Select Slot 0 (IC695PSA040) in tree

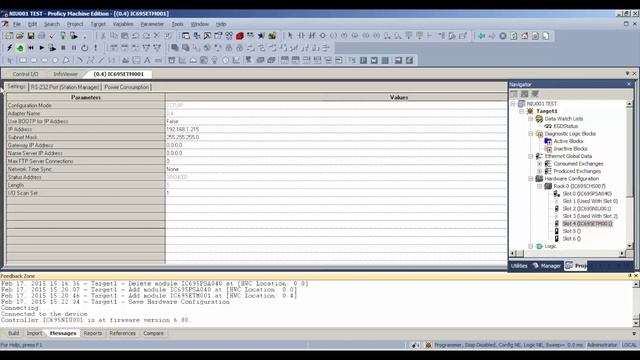point(587,194)
